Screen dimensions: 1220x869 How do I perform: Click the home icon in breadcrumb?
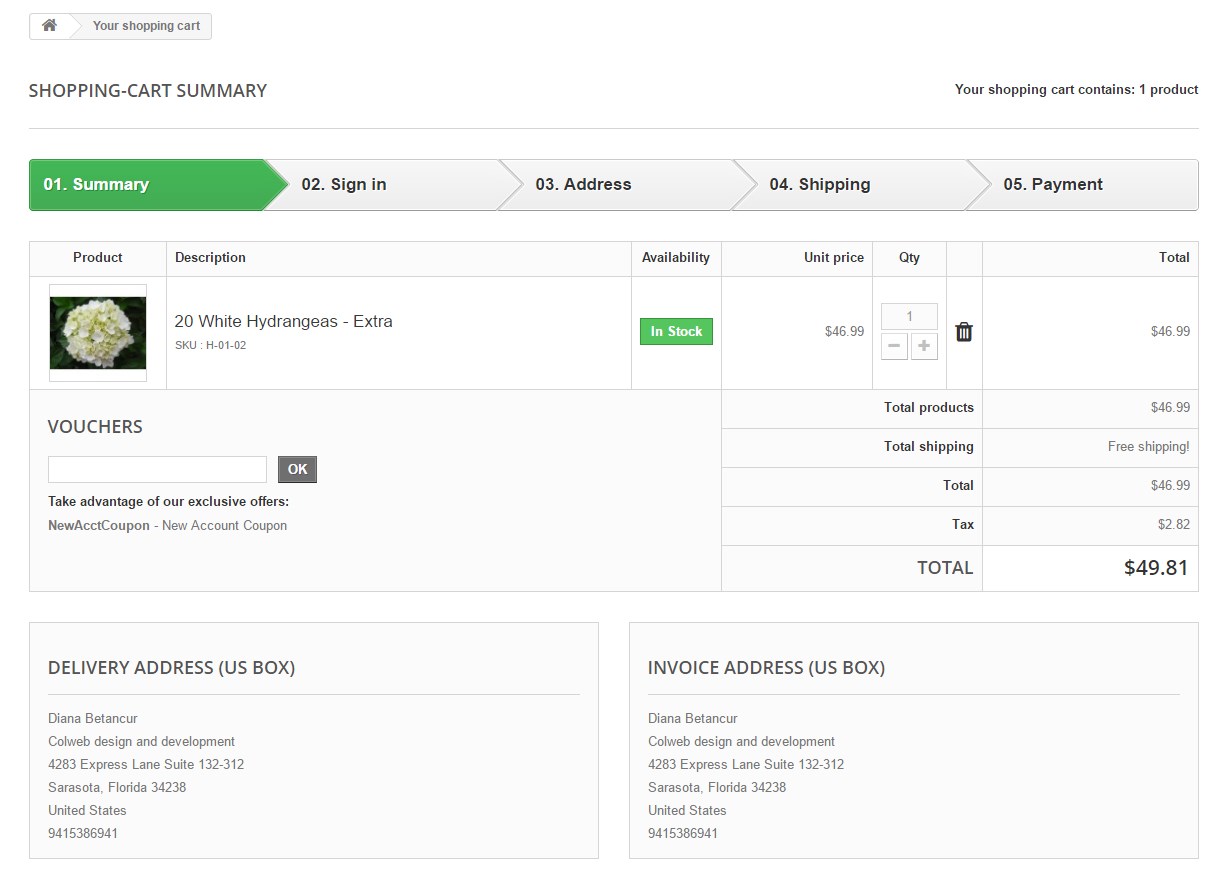coord(49,26)
